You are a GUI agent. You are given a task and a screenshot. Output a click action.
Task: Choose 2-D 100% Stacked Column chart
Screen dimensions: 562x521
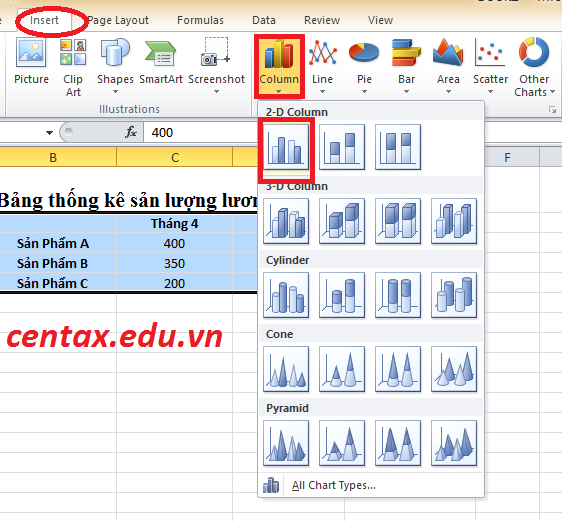(398, 147)
